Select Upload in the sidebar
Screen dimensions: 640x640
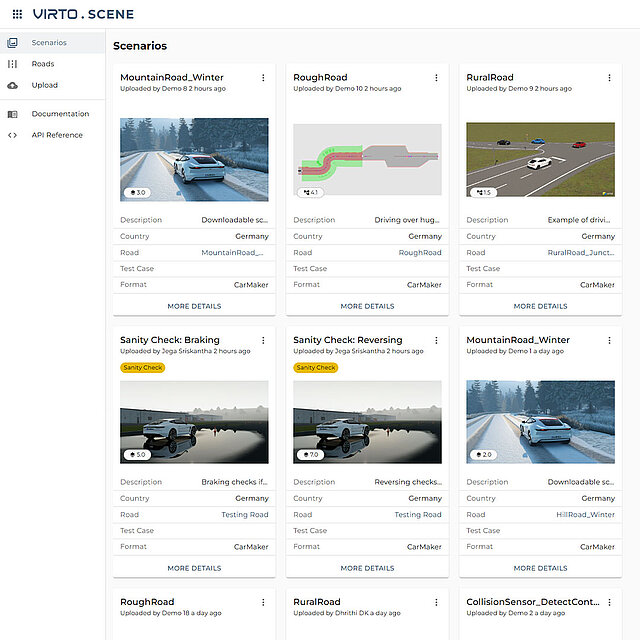tap(45, 86)
